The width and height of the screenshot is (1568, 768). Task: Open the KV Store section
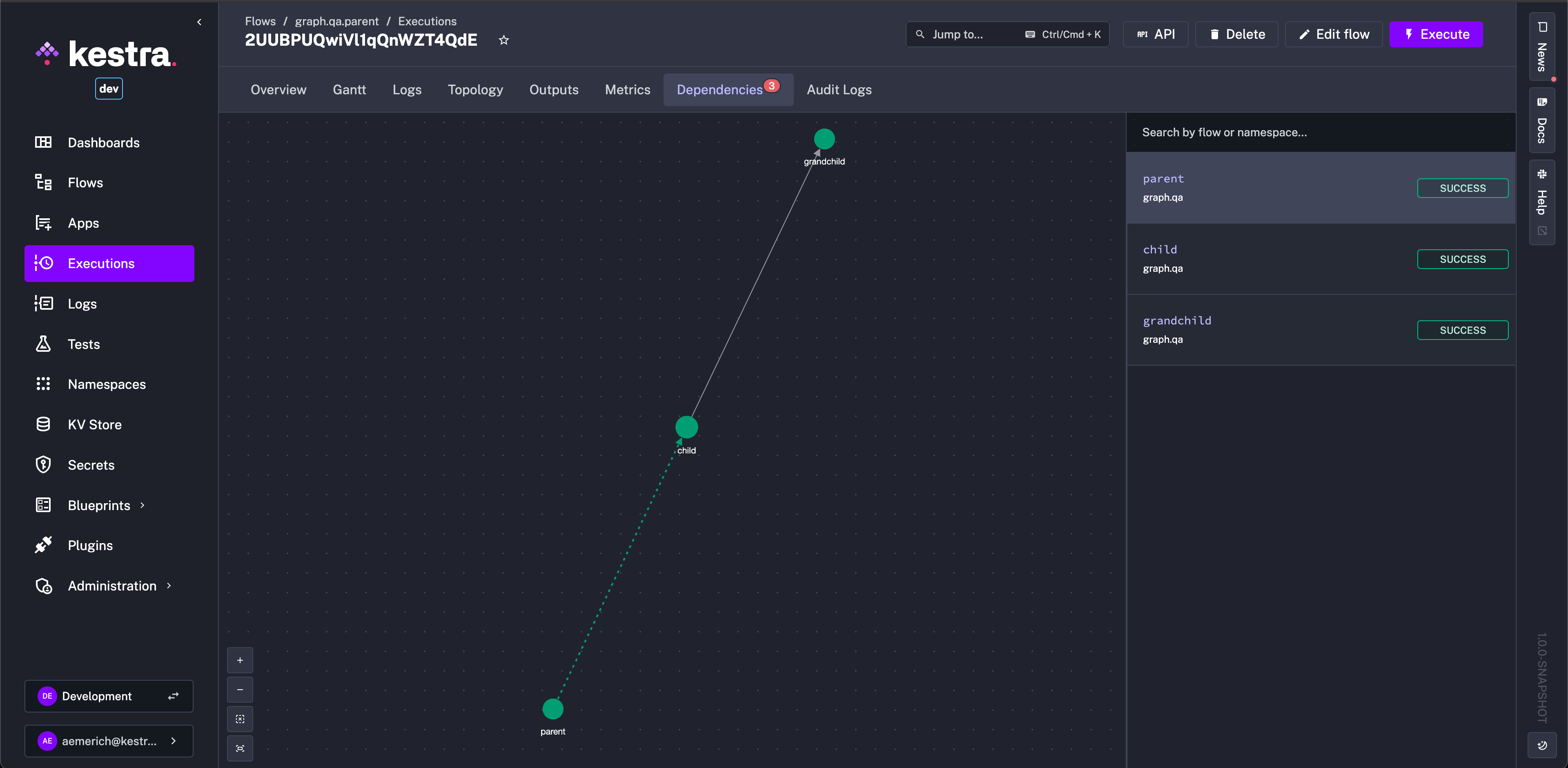click(x=94, y=424)
